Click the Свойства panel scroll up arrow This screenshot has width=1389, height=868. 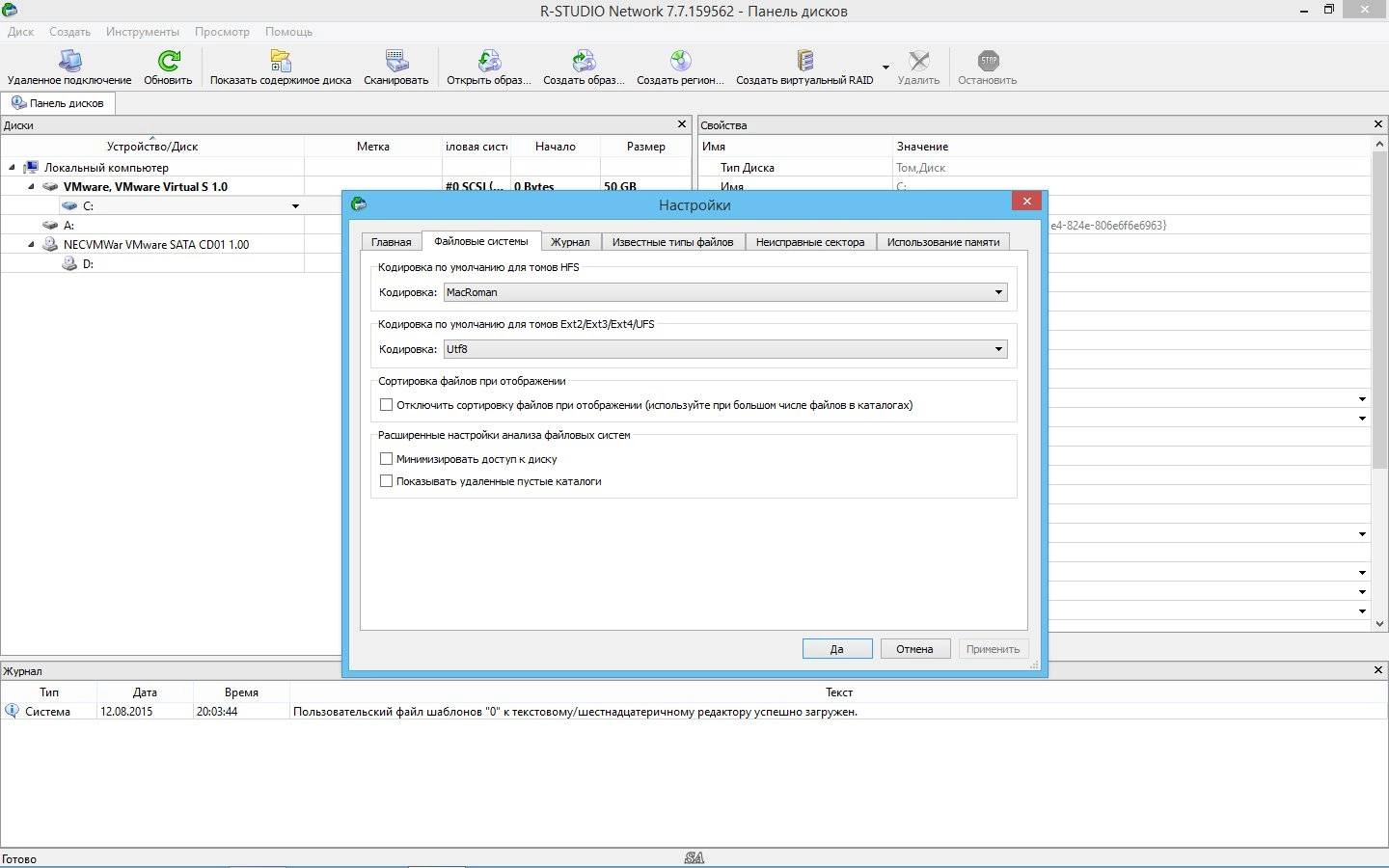1378,144
